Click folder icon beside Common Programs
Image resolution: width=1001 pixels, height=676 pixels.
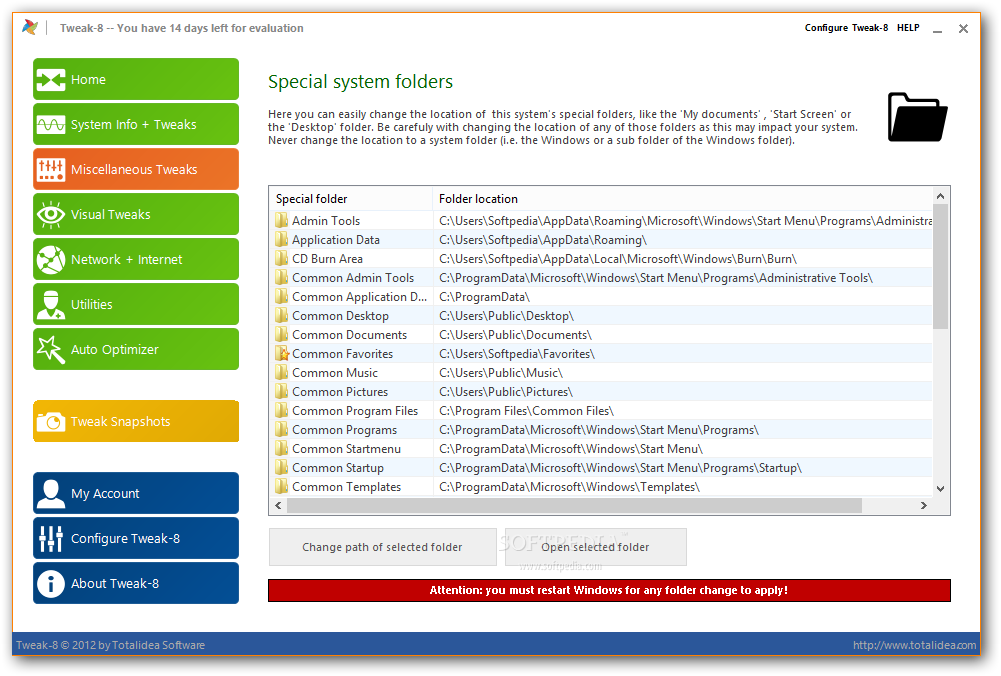[x=282, y=430]
